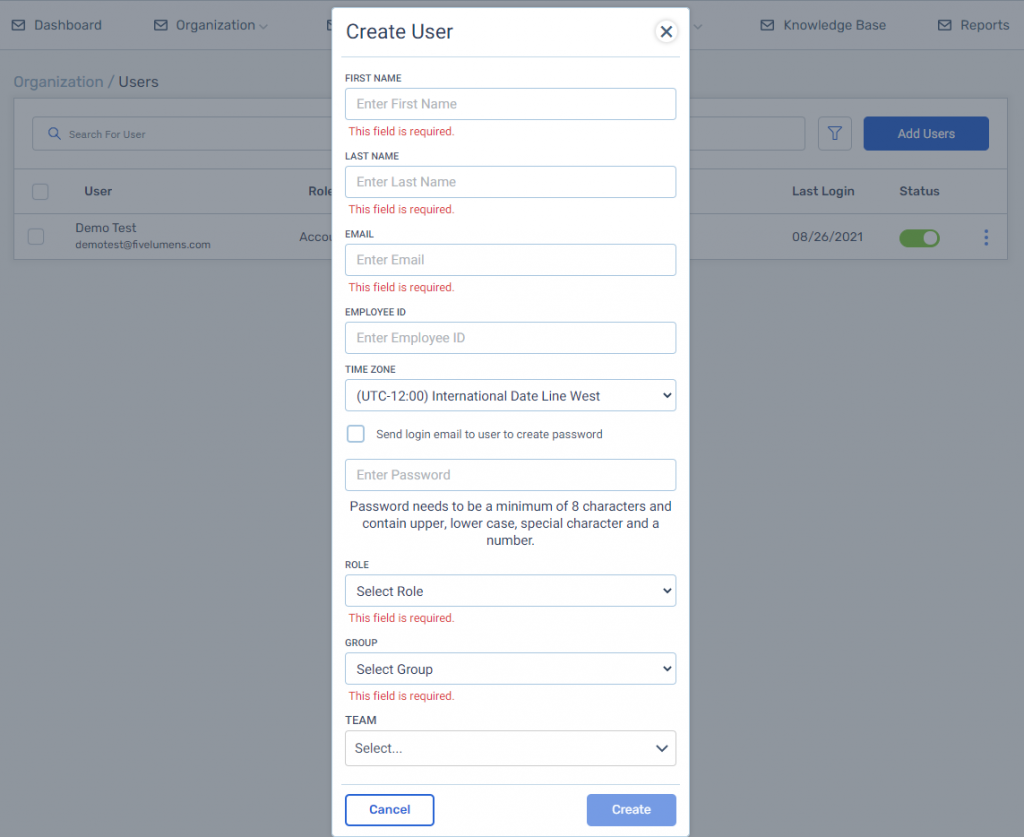The width and height of the screenshot is (1024, 837).
Task: Check Send login email to user checkbox
Action: 356,434
